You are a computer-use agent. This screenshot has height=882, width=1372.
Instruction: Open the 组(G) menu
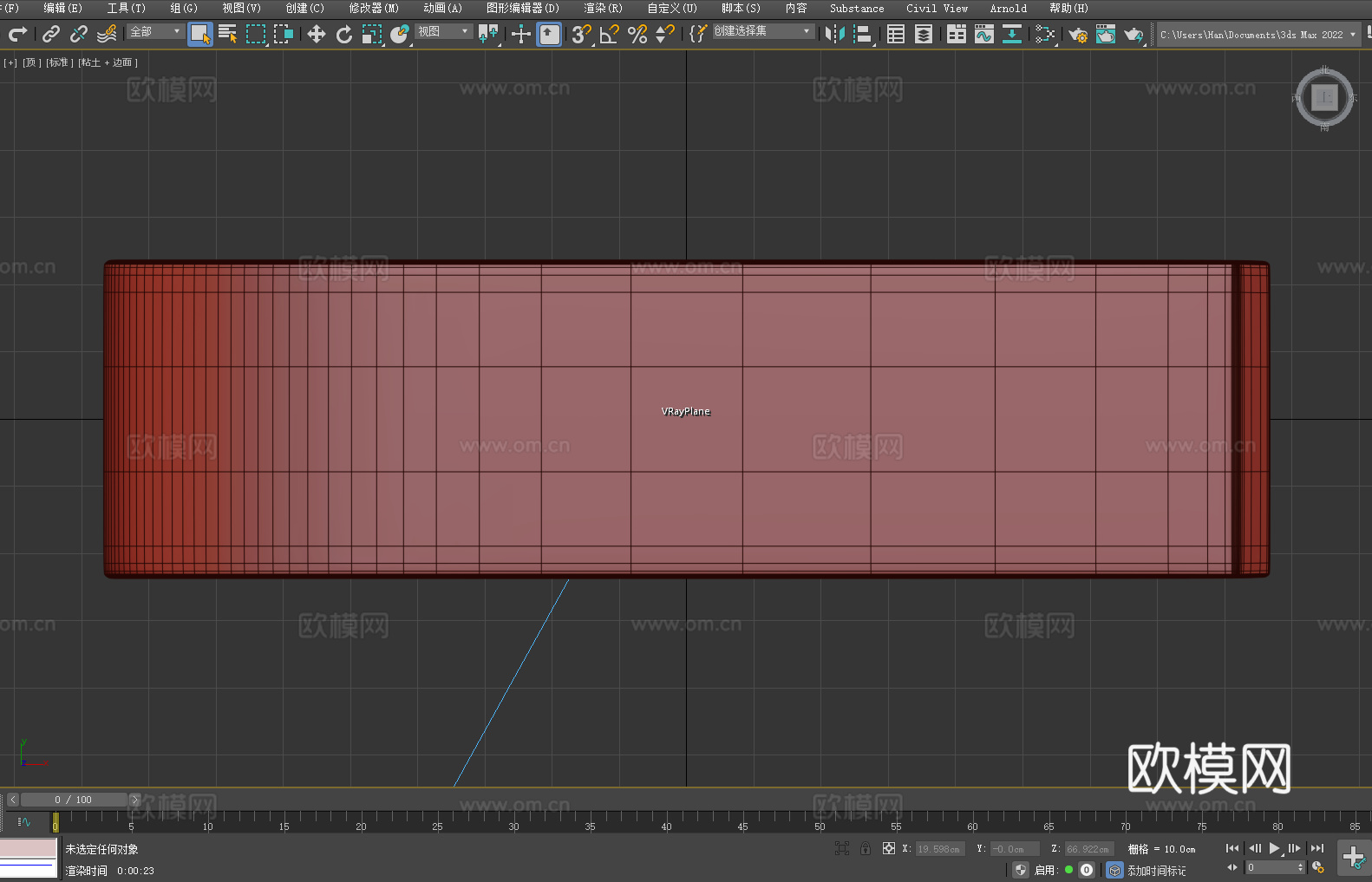[184, 8]
